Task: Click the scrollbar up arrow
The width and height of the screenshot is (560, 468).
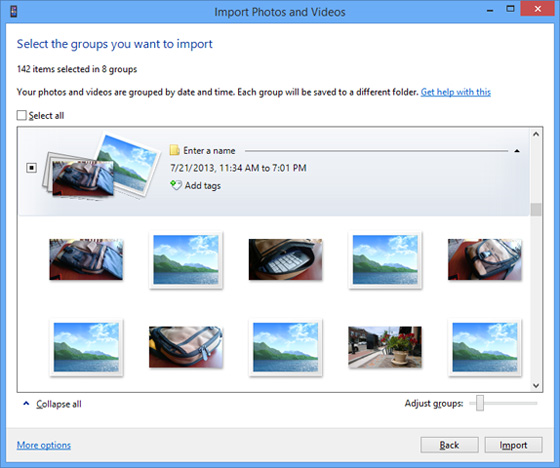Action: point(536,134)
